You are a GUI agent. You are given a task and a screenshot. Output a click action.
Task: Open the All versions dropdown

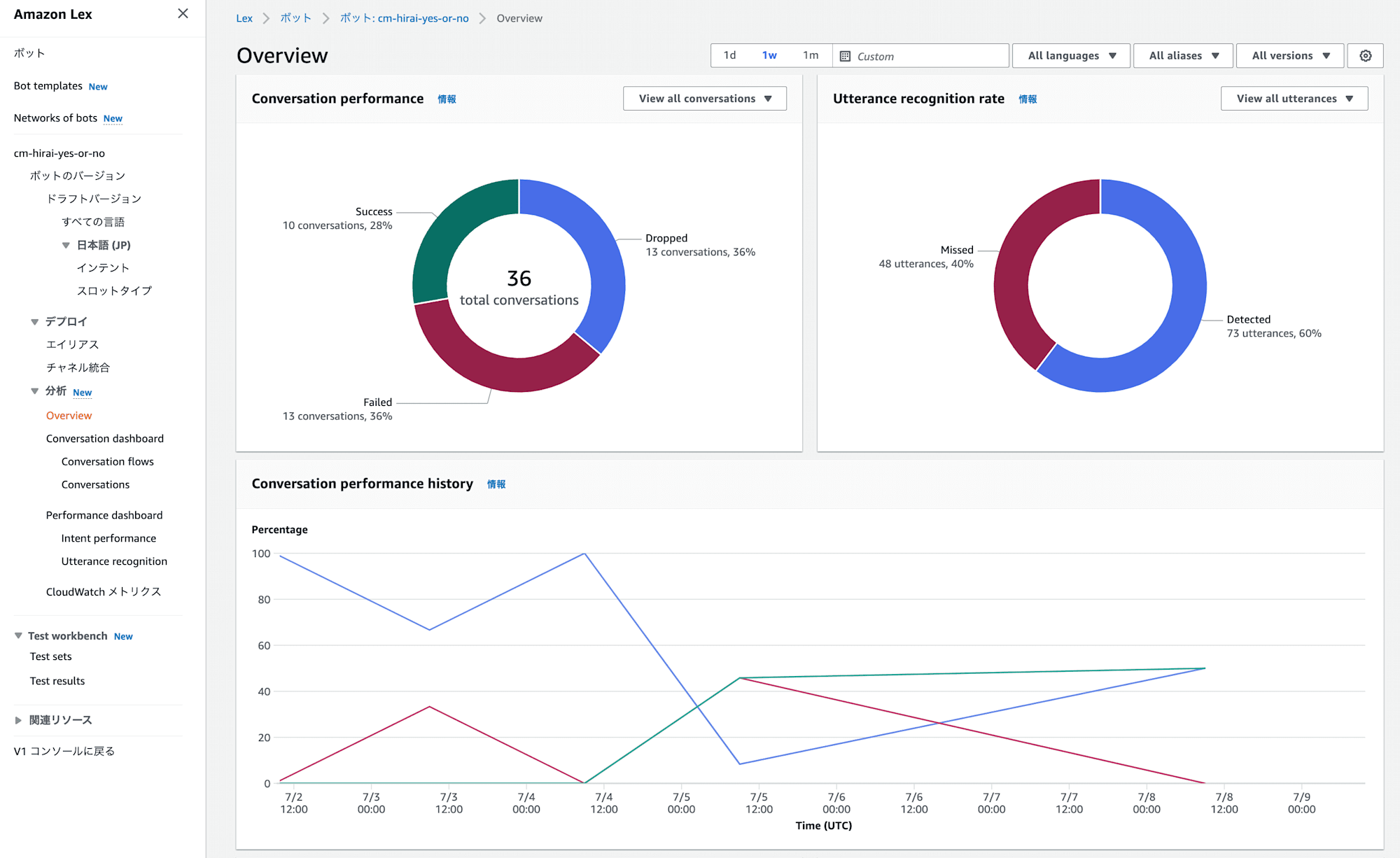[1290, 56]
